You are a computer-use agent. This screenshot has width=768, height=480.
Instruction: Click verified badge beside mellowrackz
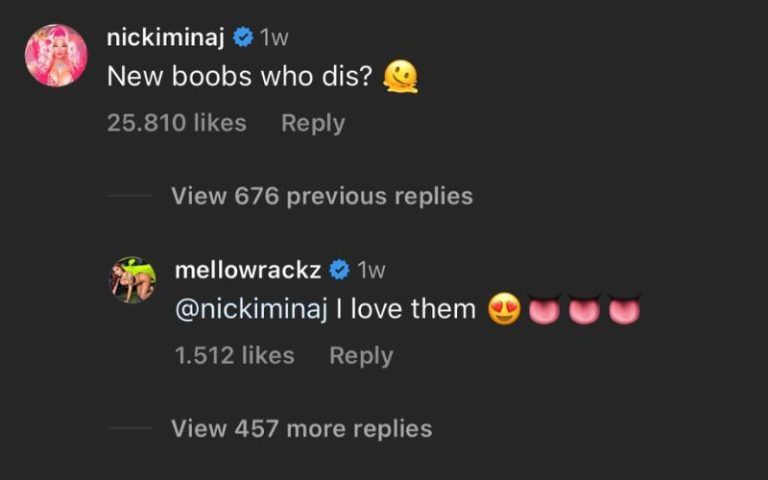click(x=339, y=270)
